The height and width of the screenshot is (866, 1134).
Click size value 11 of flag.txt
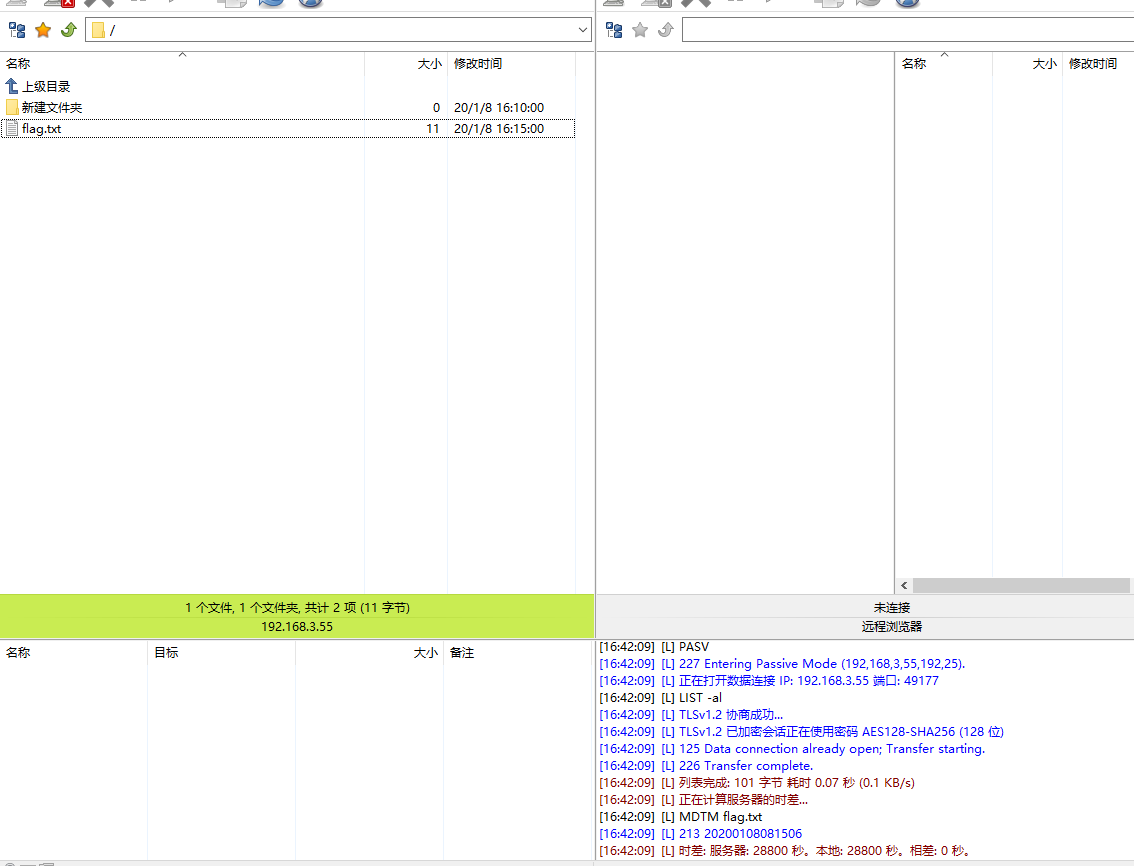pyautogui.click(x=432, y=129)
